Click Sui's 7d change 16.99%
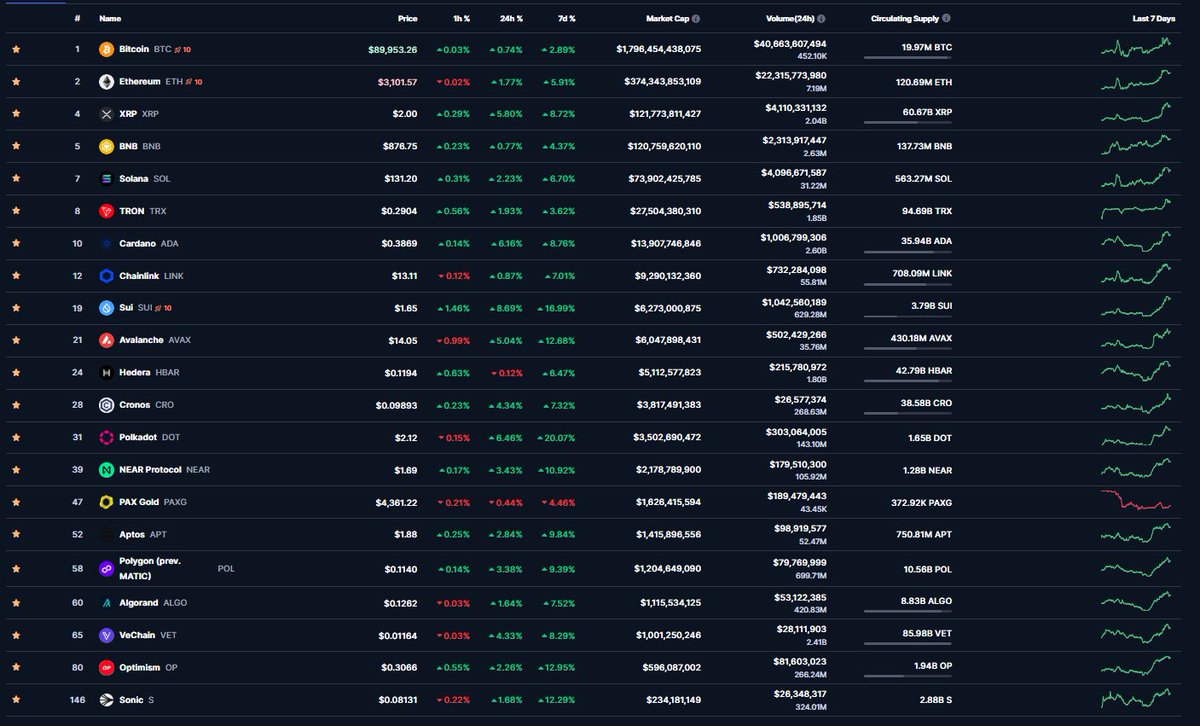 (556, 308)
